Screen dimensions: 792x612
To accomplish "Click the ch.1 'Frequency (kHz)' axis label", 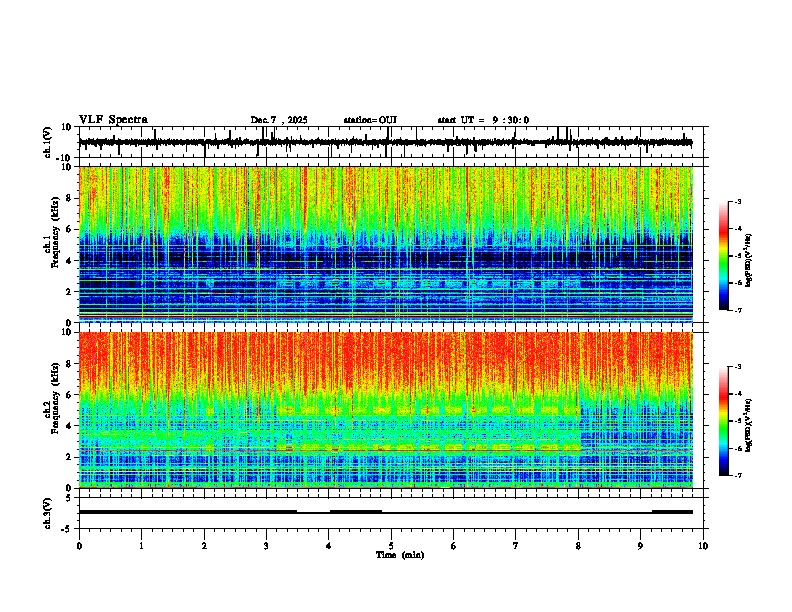I will 56,232.
